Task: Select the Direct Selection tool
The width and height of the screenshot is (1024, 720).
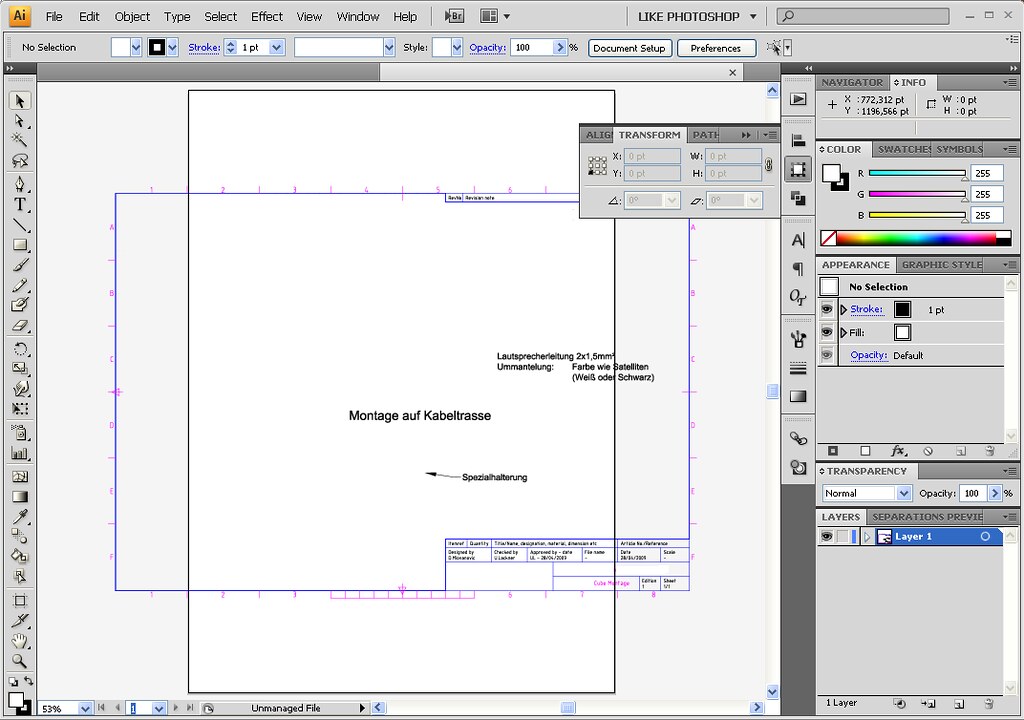Action: click(19, 121)
